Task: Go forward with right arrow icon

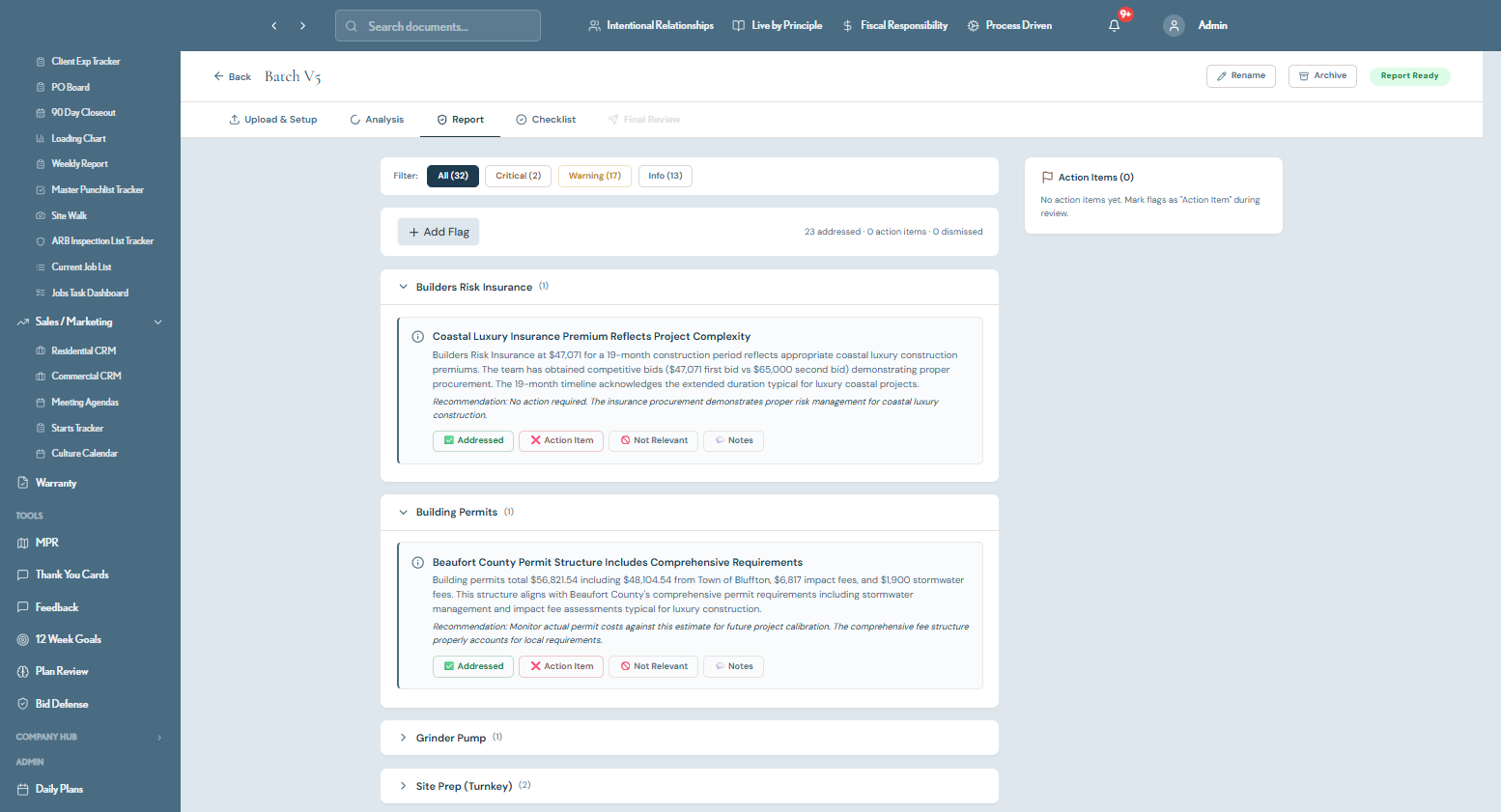Action: [x=302, y=26]
